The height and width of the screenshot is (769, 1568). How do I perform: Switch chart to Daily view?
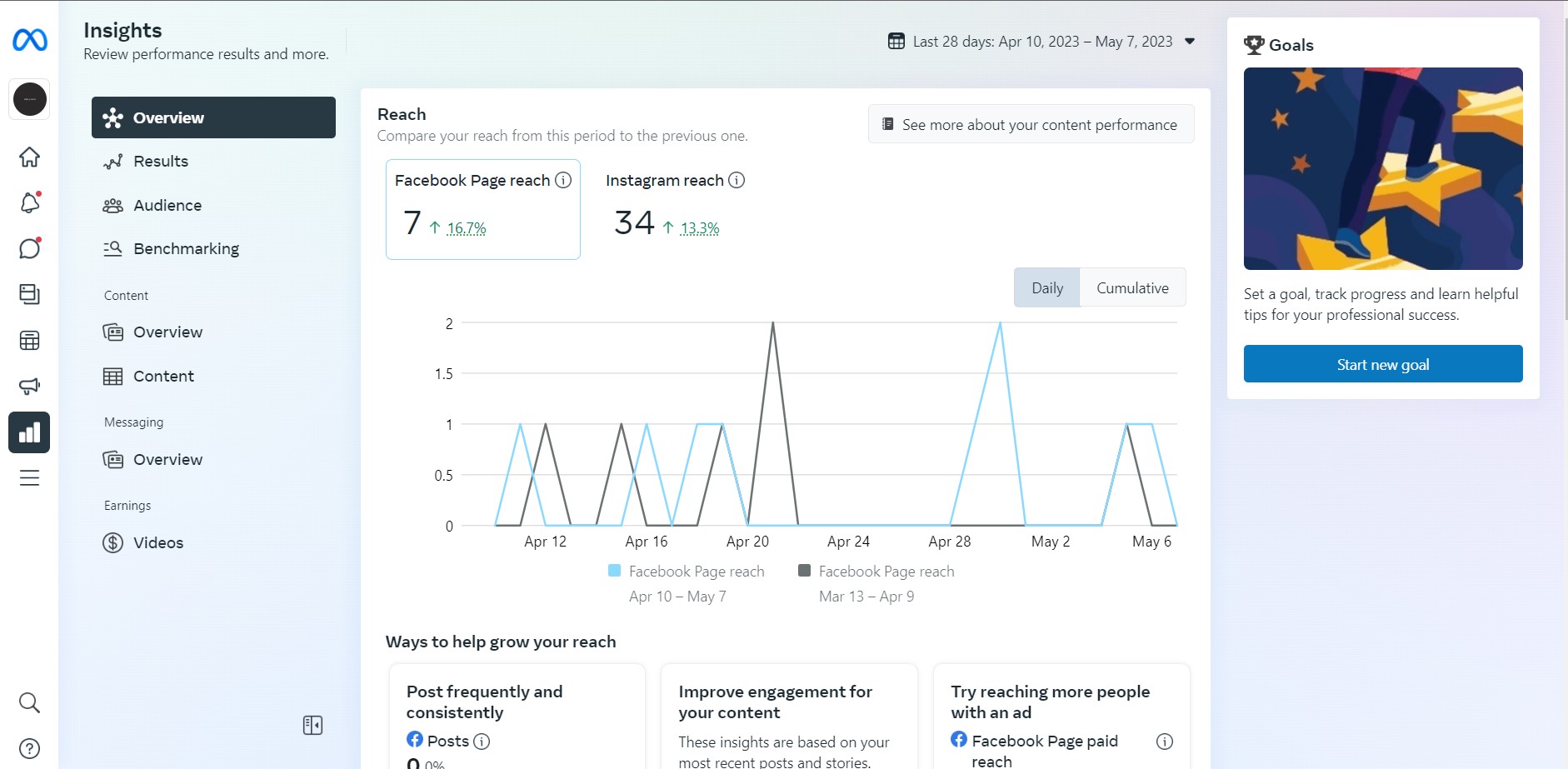coord(1047,287)
